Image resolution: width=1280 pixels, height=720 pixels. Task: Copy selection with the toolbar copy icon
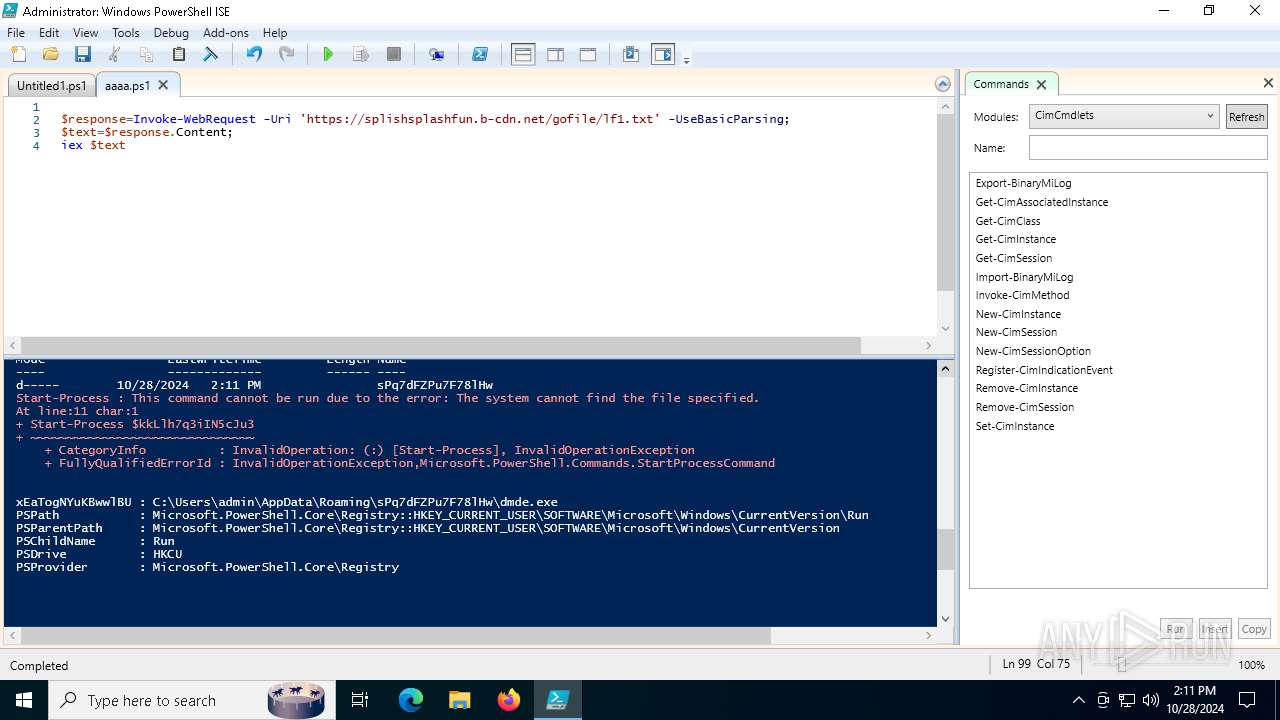pos(146,55)
